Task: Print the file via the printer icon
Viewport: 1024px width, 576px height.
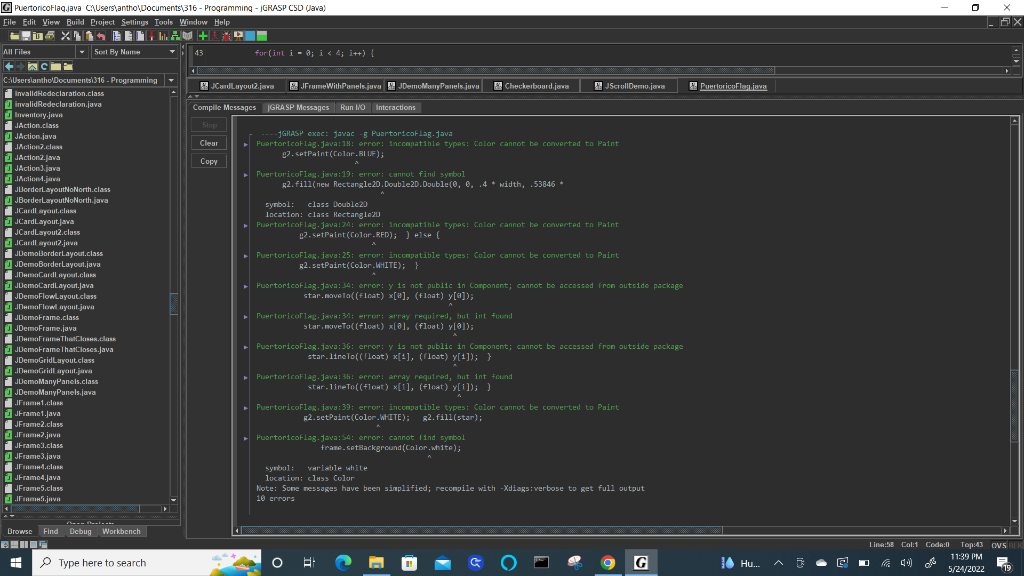Action: pos(49,37)
